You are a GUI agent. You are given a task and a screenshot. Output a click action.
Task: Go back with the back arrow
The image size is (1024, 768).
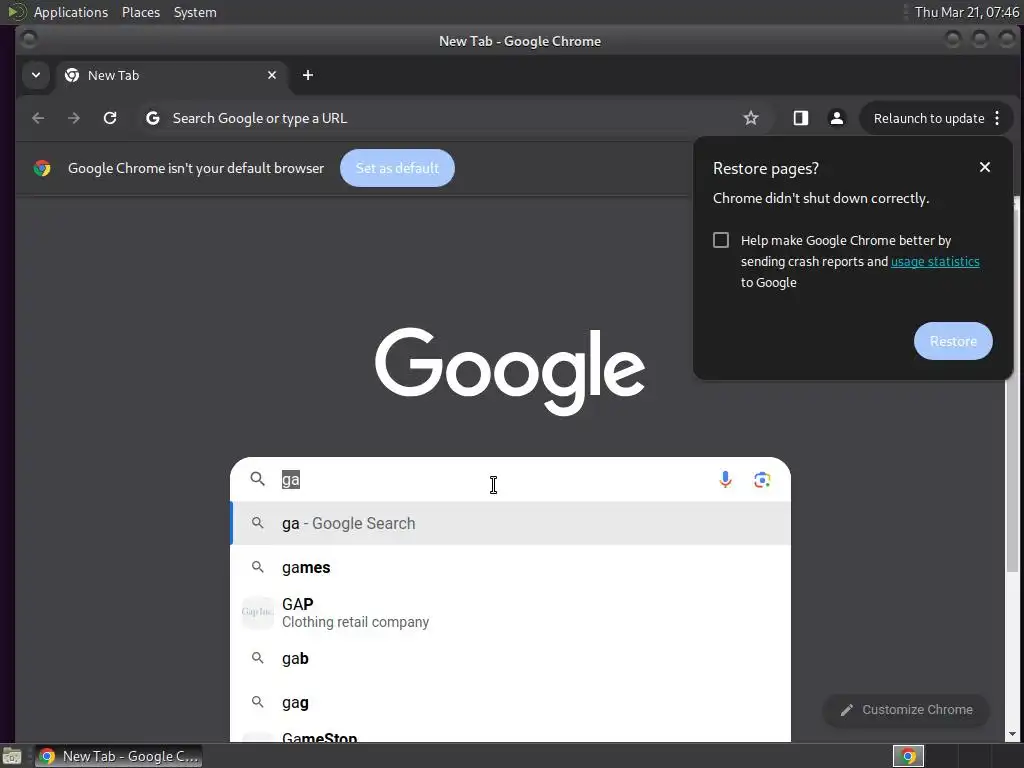[38, 118]
